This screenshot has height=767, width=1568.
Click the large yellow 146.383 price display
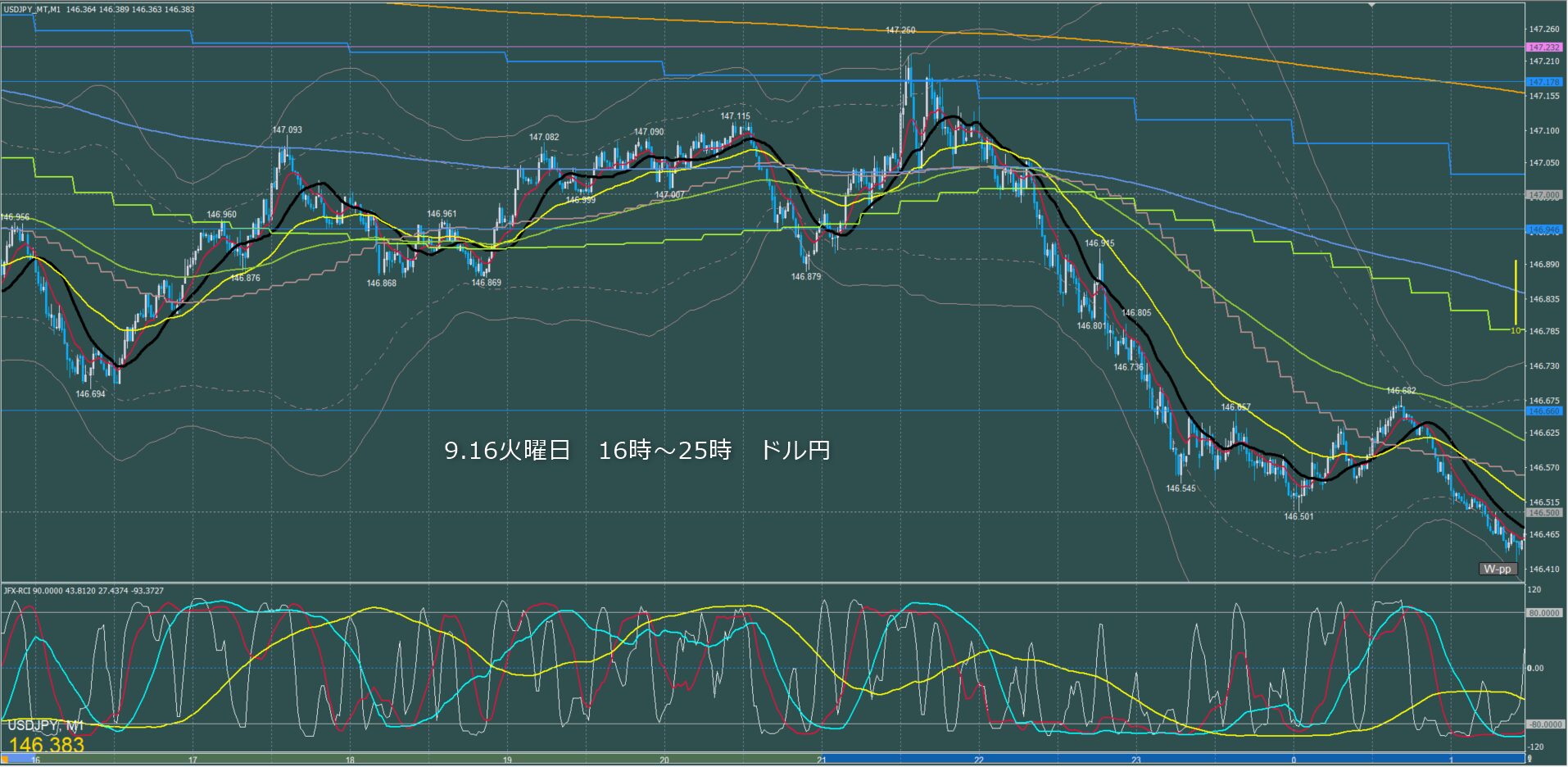47,745
